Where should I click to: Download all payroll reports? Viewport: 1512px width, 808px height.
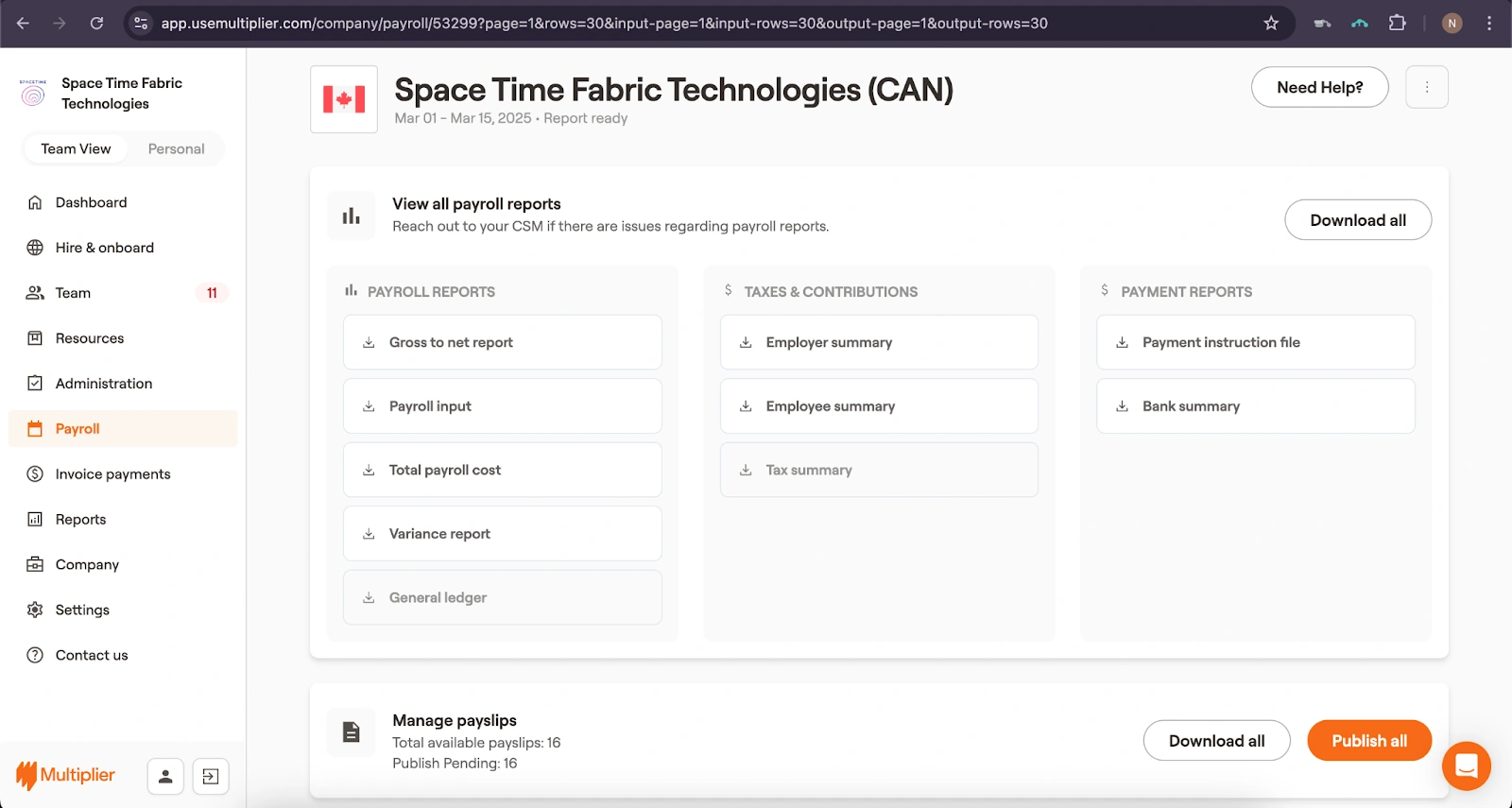(x=1358, y=220)
